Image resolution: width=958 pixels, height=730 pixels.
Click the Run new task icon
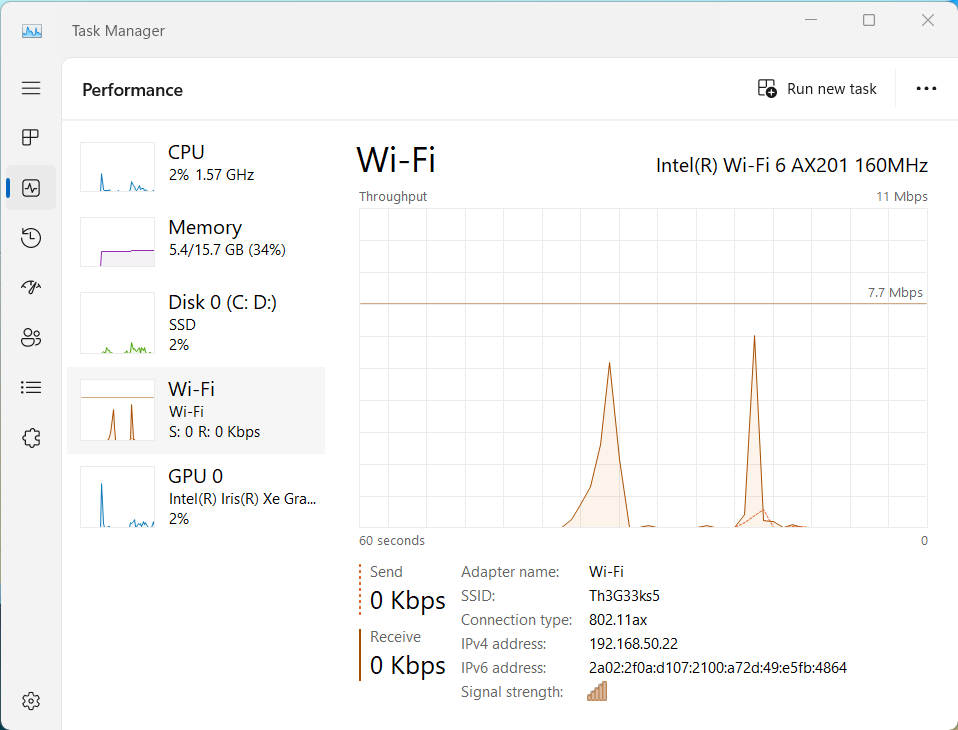[x=767, y=89]
